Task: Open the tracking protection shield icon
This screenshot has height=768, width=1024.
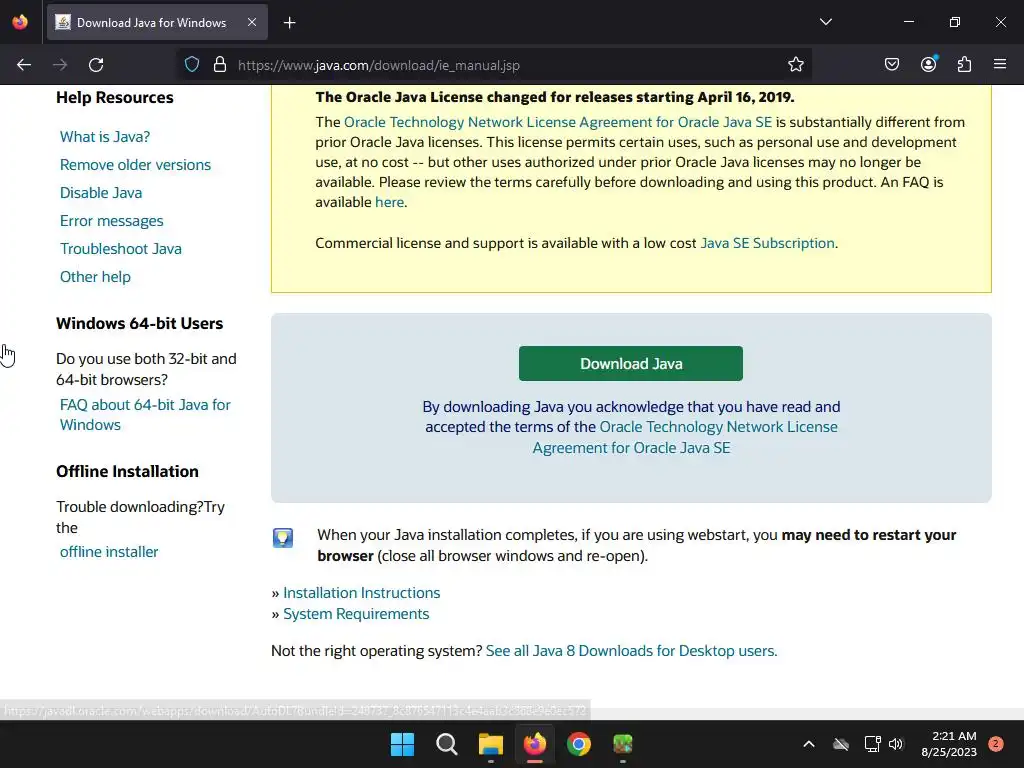Action: [x=192, y=65]
